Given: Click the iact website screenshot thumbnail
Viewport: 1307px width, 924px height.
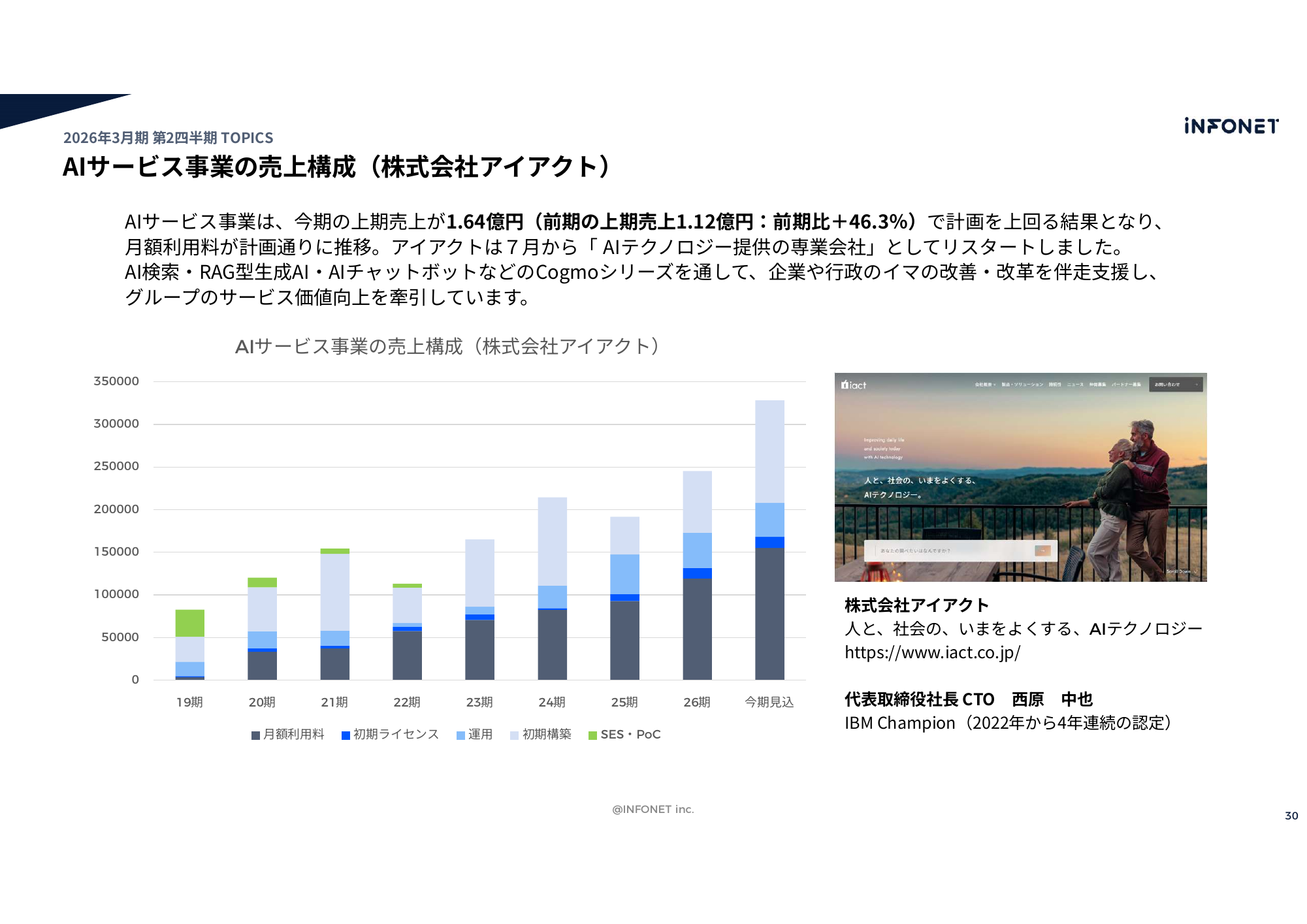Looking at the screenshot, I should click(1020, 477).
